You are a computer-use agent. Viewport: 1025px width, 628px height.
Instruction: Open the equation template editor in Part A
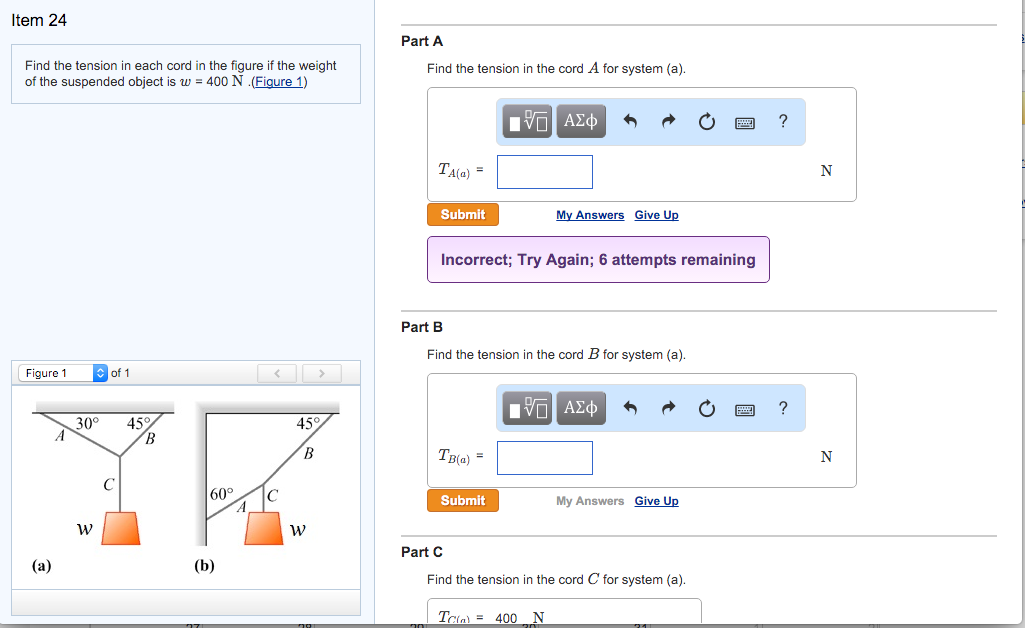pos(525,121)
